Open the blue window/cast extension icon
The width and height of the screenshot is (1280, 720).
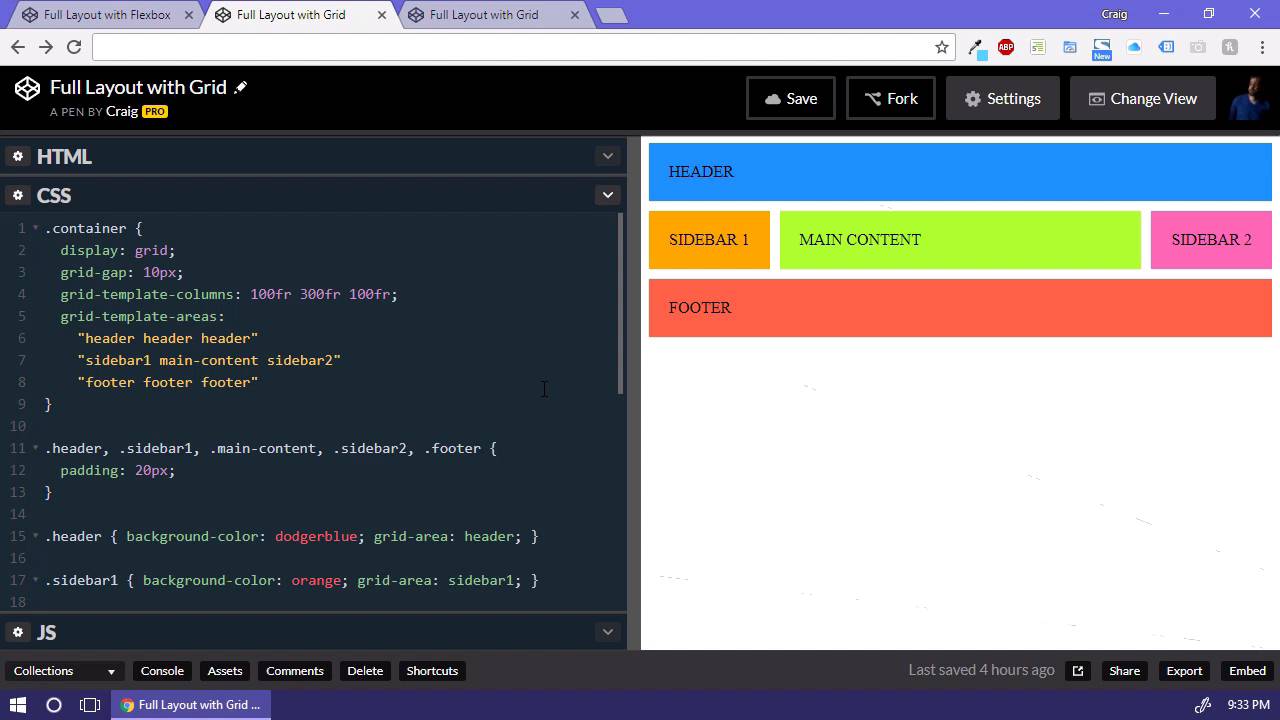(x=1070, y=47)
